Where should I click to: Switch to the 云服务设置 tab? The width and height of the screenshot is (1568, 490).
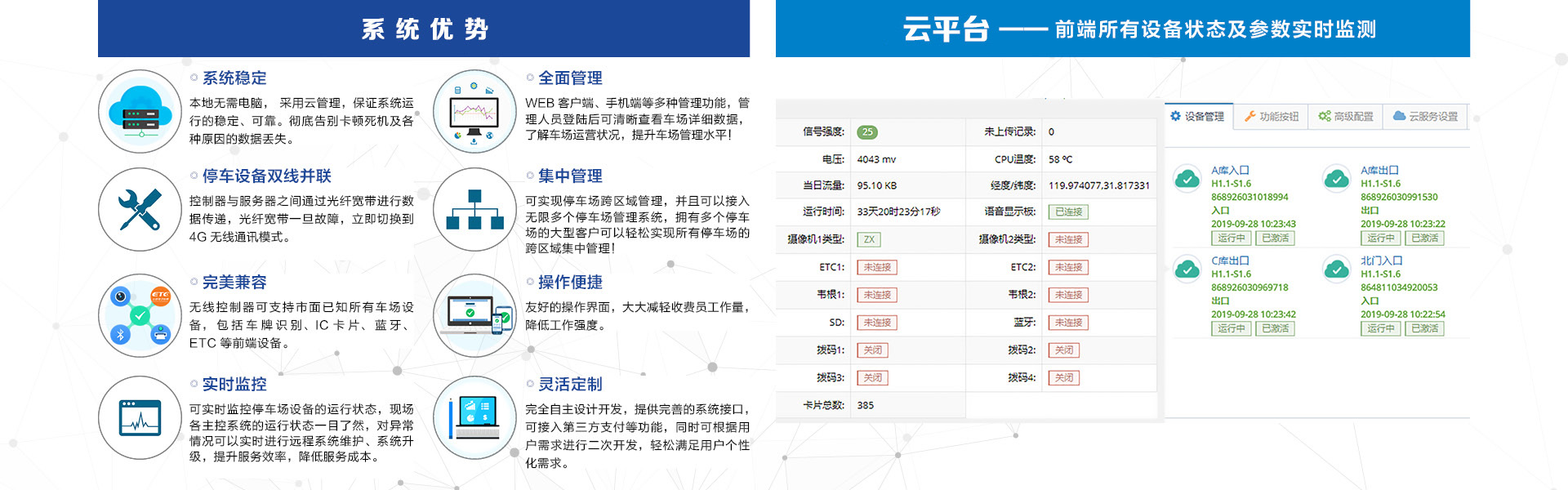pos(1425,117)
